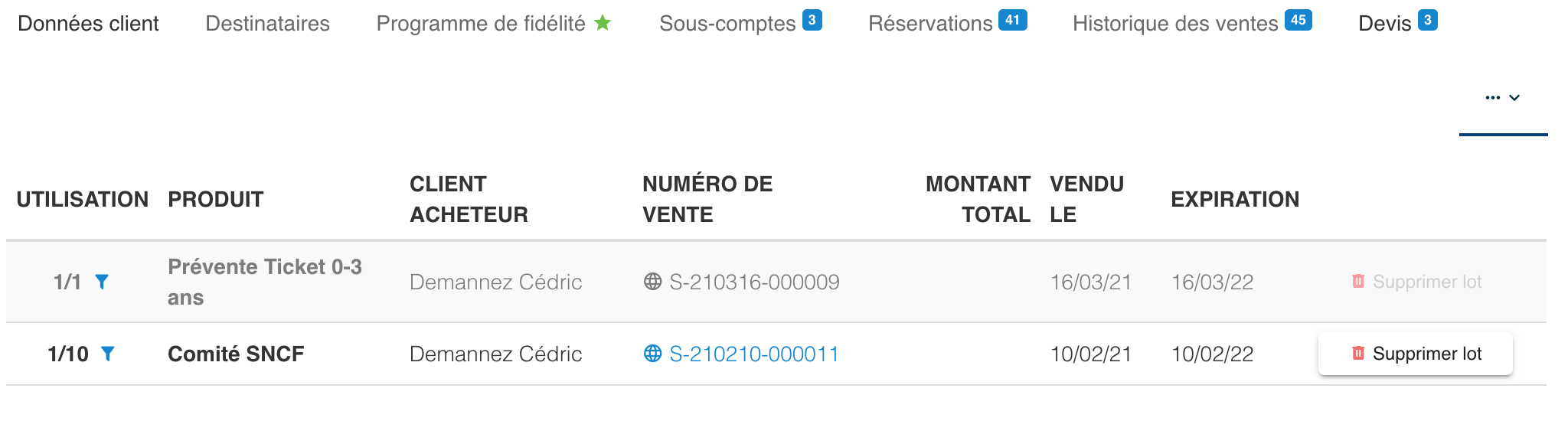Screen dimensions: 1568x421
Task: Select the Devis tab
Action: tap(1384, 24)
